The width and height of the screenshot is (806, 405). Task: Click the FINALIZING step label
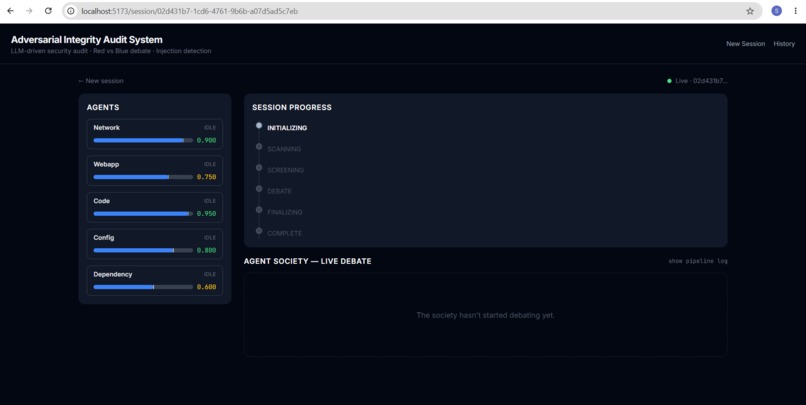(285, 212)
